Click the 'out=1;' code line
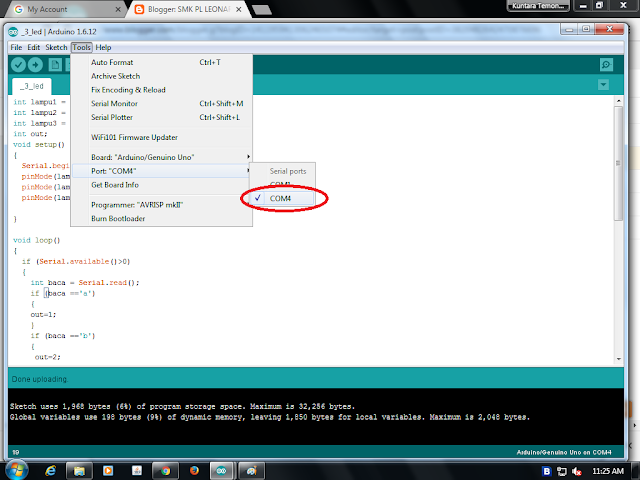Image resolution: width=640 pixels, height=480 pixels. (x=43, y=315)
